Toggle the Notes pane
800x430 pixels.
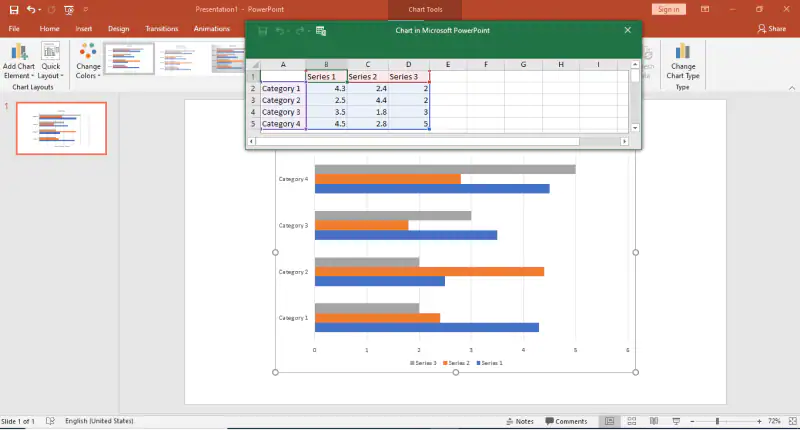coord(520,421)
